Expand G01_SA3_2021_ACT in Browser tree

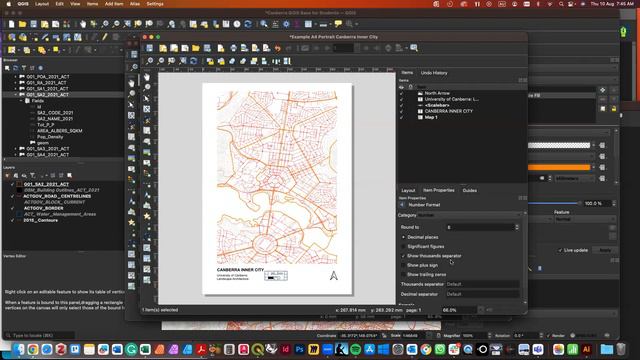click(16, 149)
